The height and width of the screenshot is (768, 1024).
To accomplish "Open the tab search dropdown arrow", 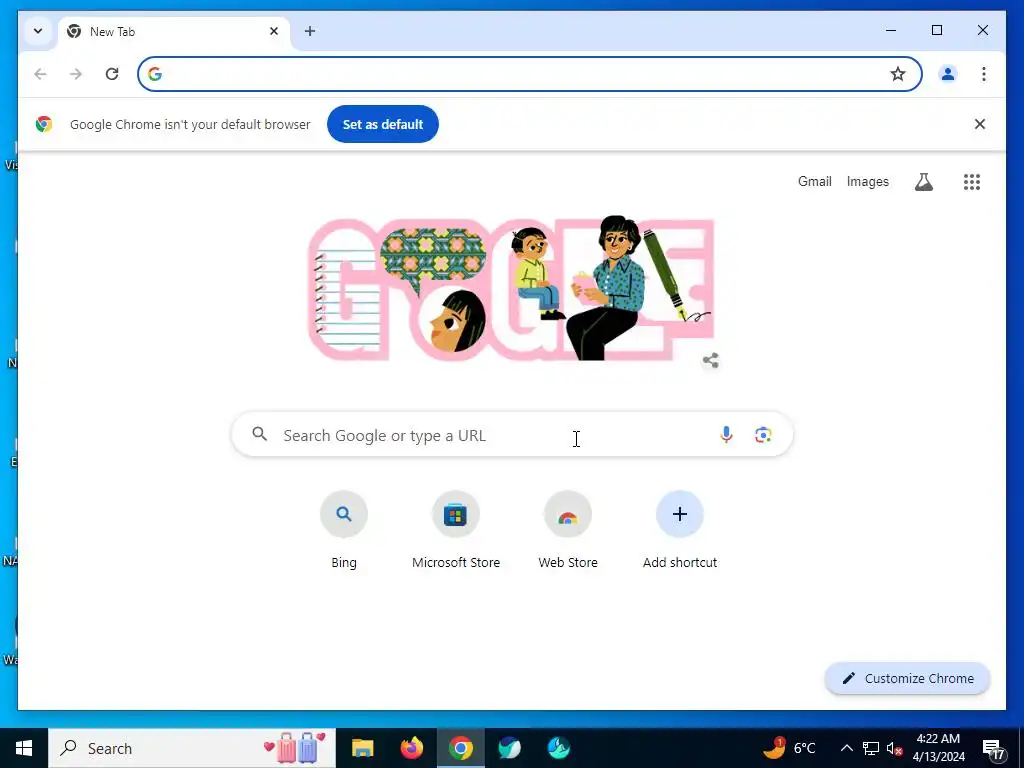I will pyautogui.click(x=38, y=31).
